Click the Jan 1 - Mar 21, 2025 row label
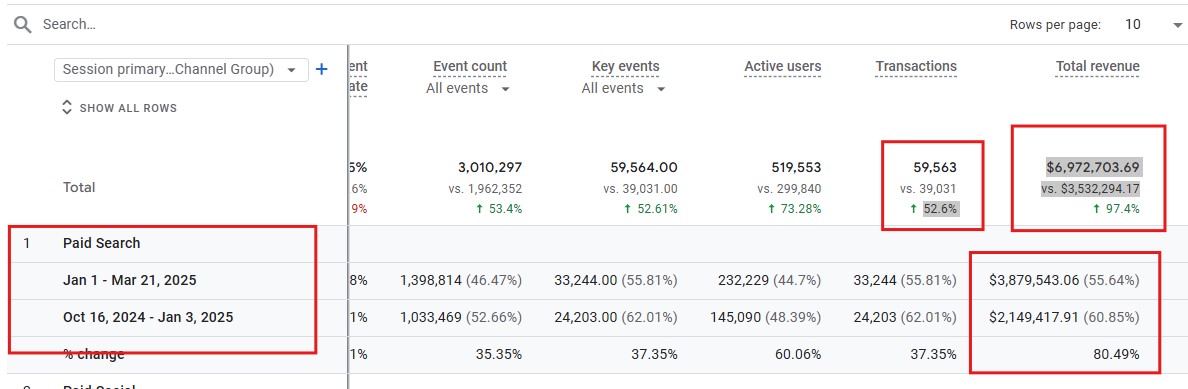1188x389 pixels. (x=130, y=281)
